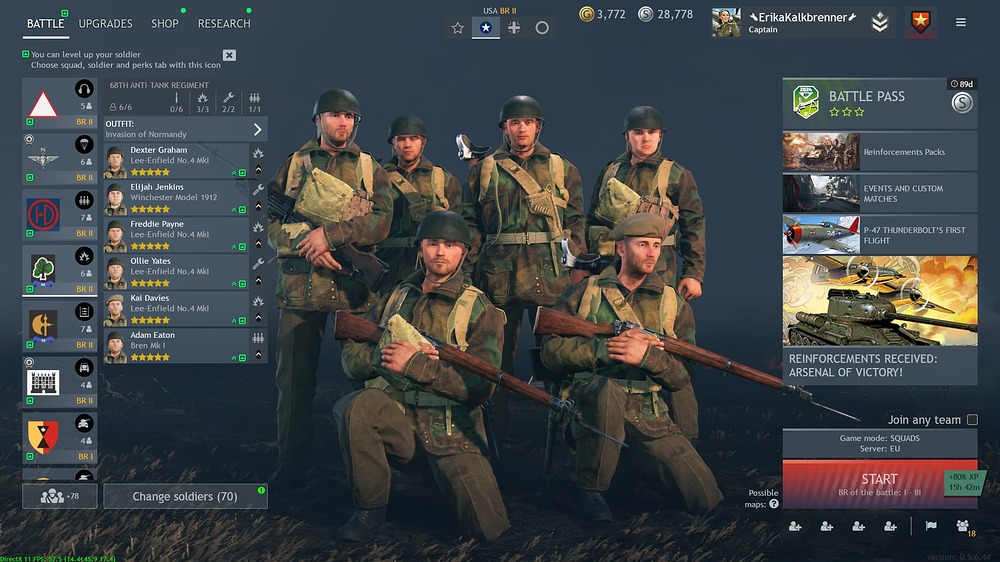Open the P-47 Thunderbolt's First Flight thumbnail
This screenshot has width=1000, height=562.
821,235
